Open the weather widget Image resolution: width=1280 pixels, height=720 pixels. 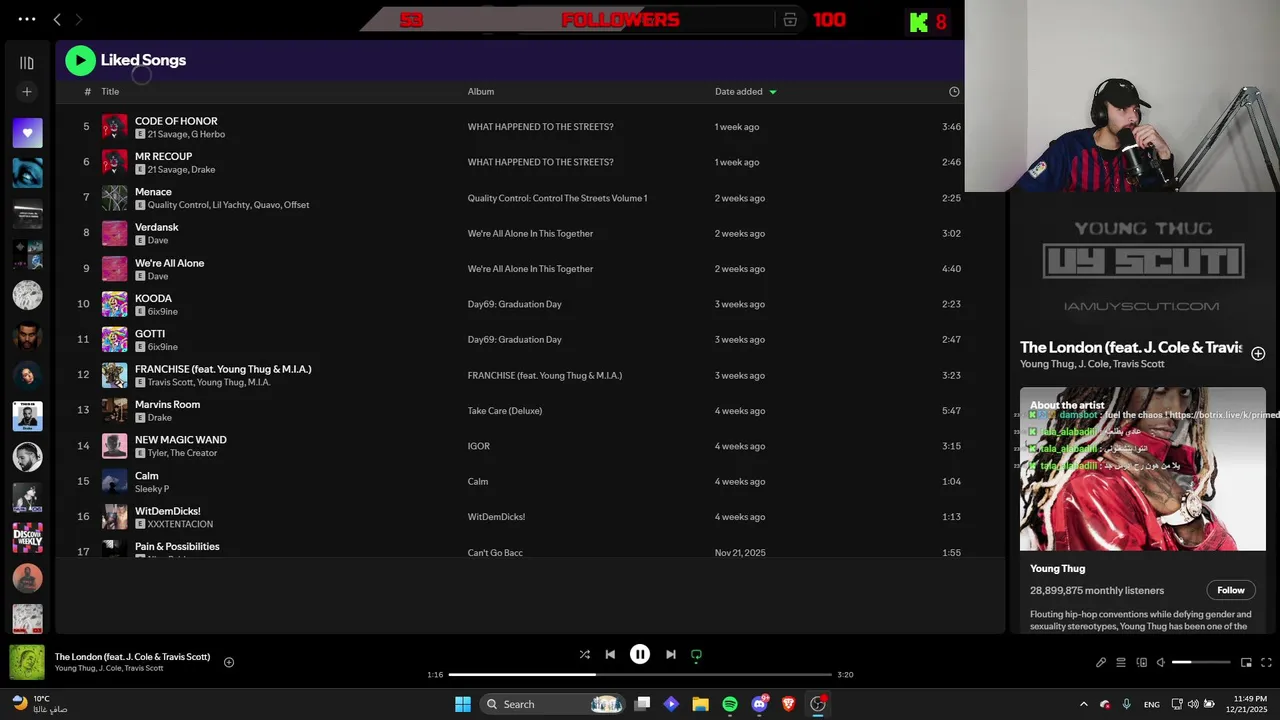tap(40, 704)
